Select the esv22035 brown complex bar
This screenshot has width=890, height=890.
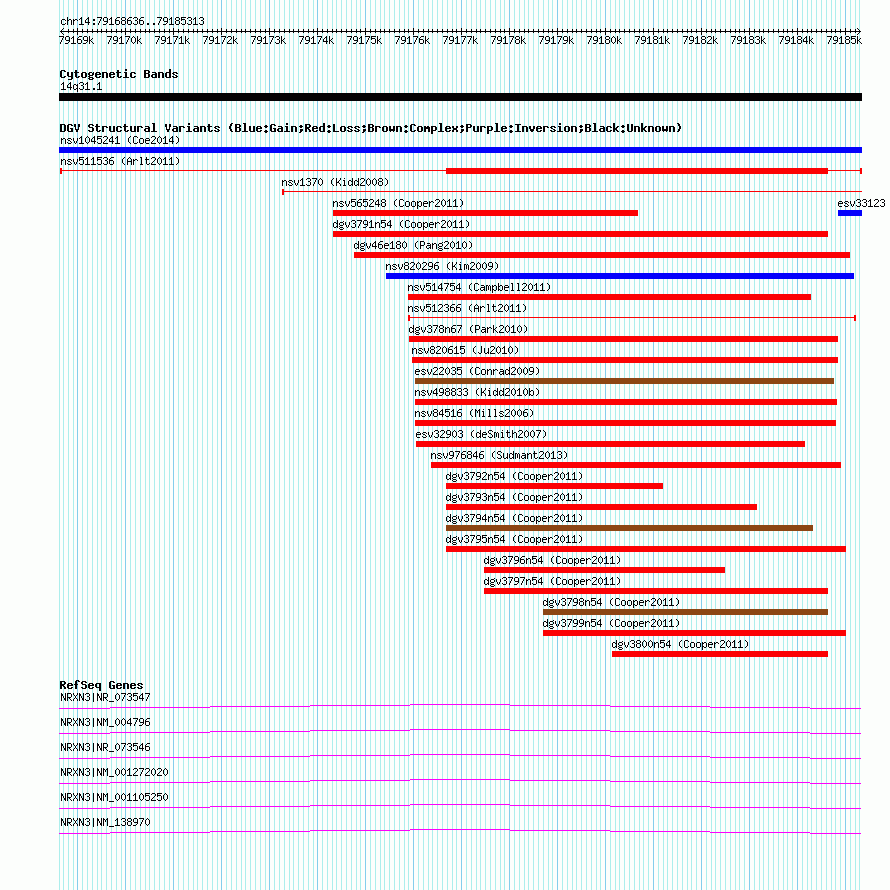pos(624,381)
